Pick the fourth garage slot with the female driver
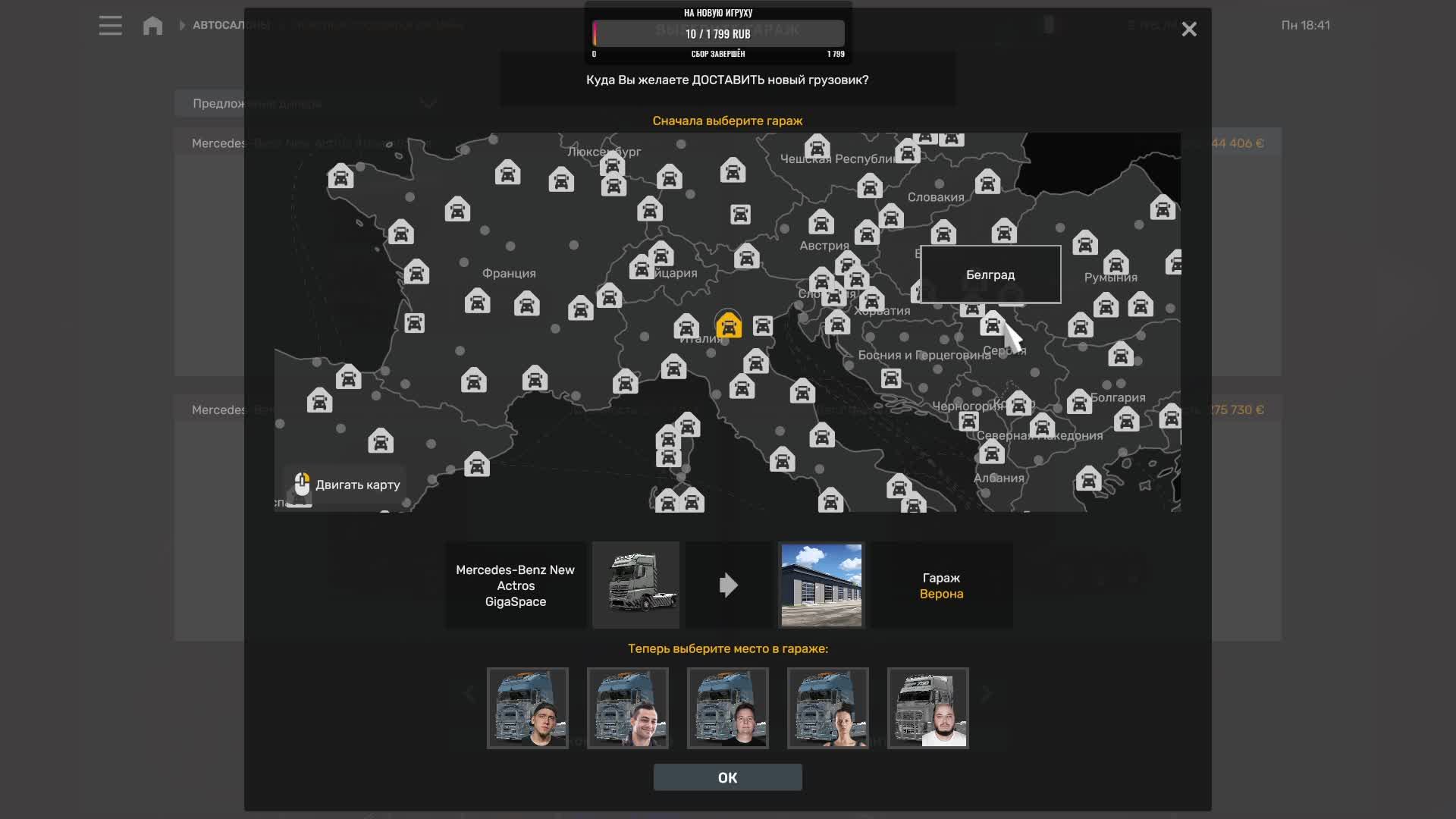The height and width of the screenshot is (819, 1456). coord(828,708)
